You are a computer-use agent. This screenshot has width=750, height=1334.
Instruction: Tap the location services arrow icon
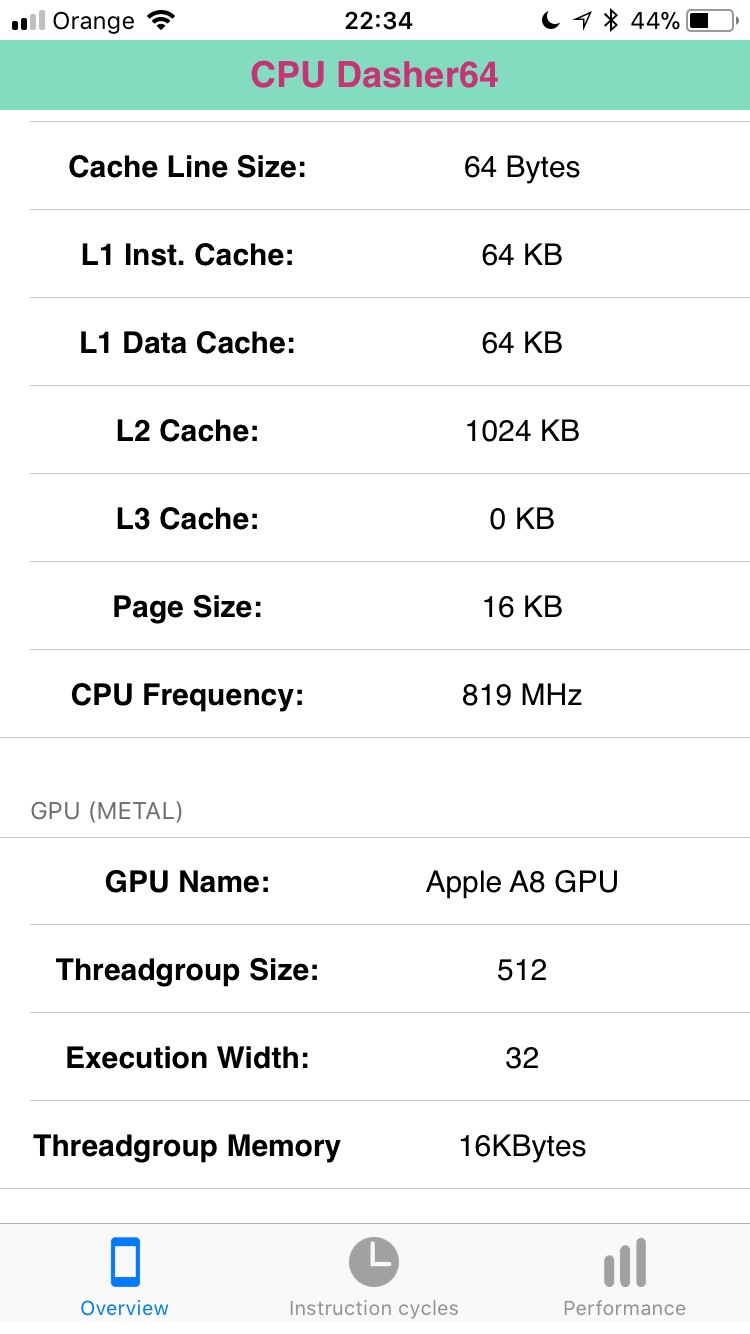582,21
